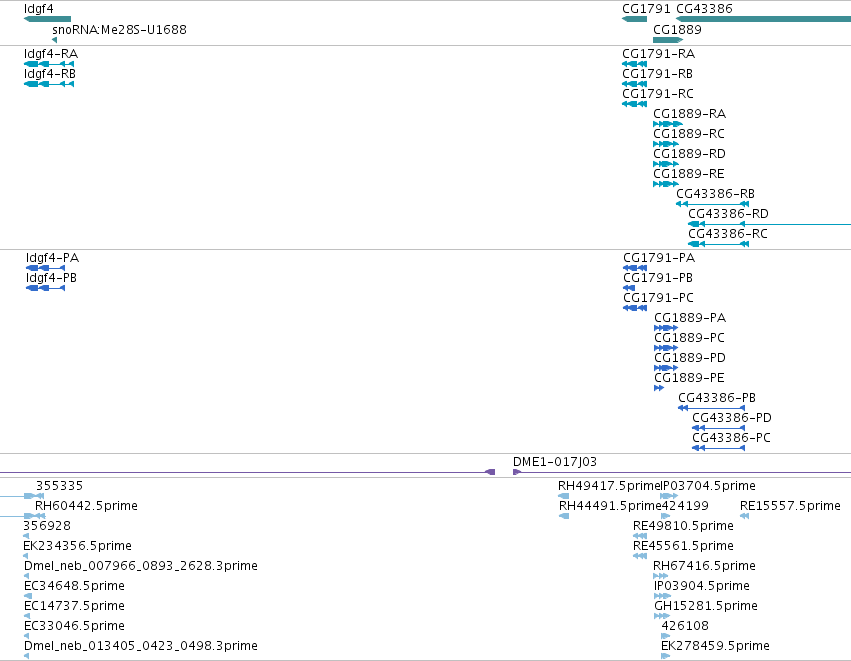Select transcript CG1791-RB
851x661 pixels.
(657, 74)
